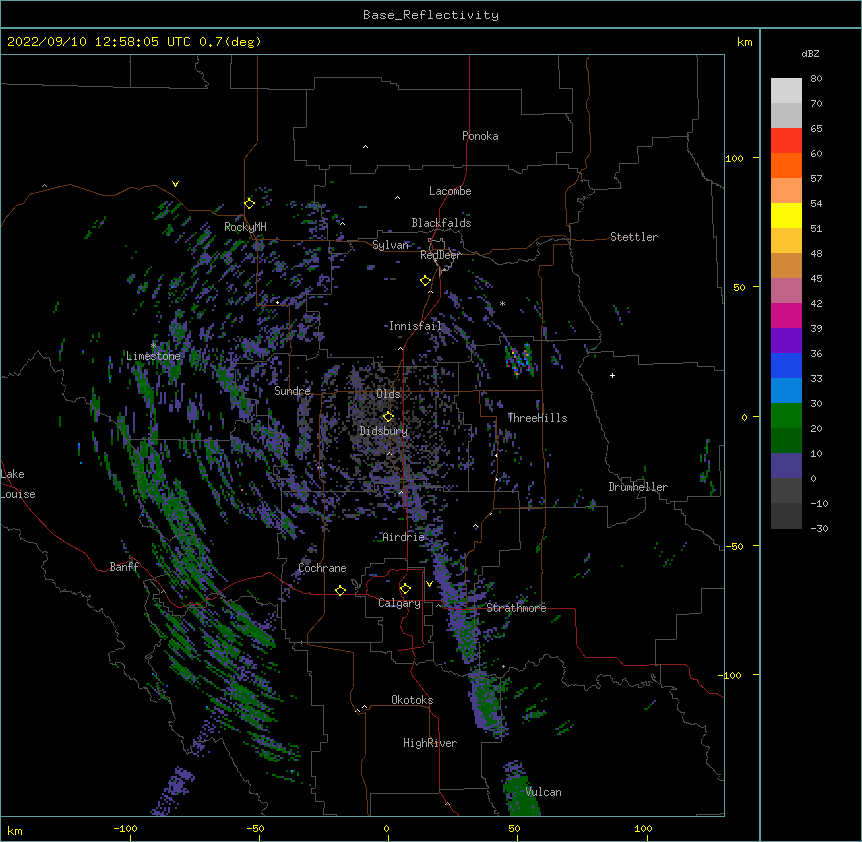Viewport: 862px width, 842px height.
Task: Click the ThreeHills label
Action: 537,418
